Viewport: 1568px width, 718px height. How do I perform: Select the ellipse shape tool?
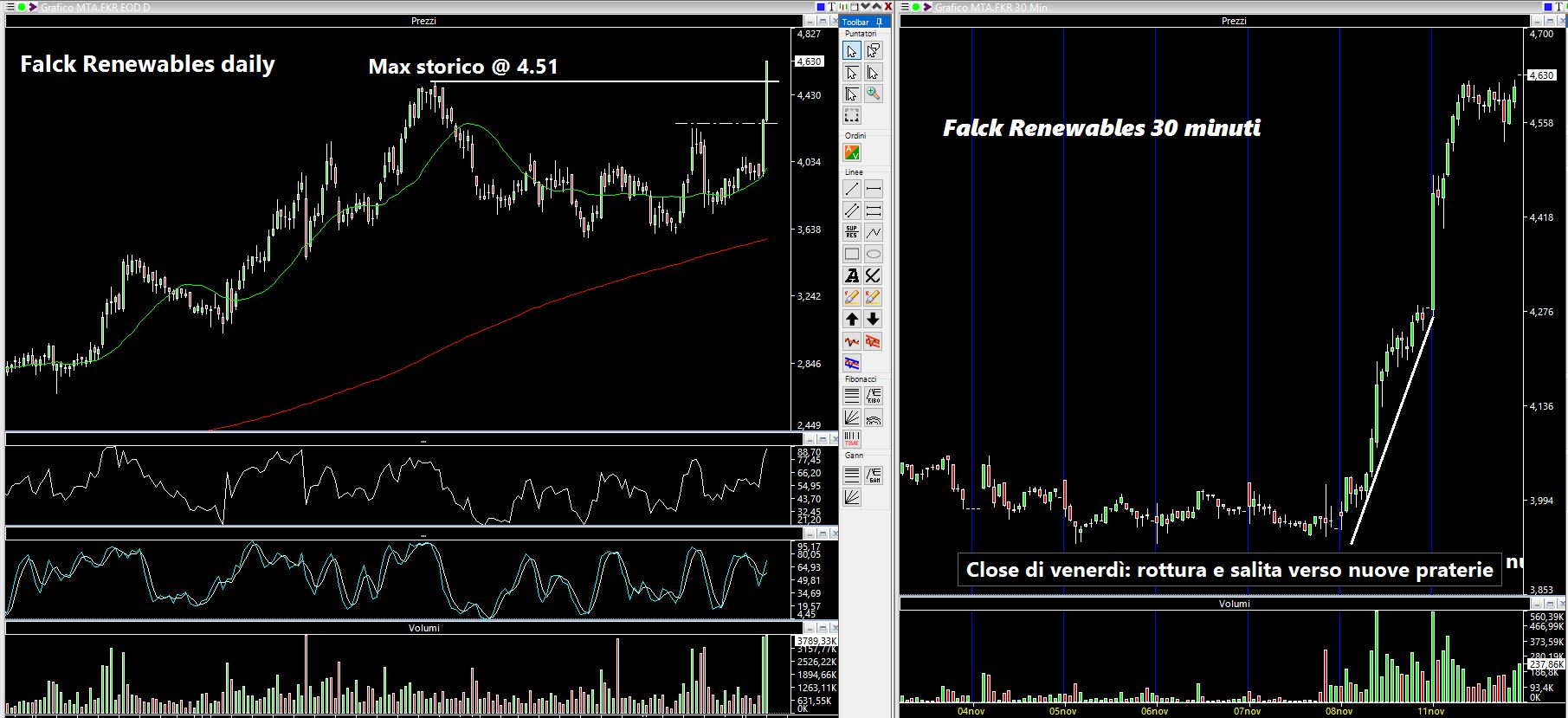(873, 254)
